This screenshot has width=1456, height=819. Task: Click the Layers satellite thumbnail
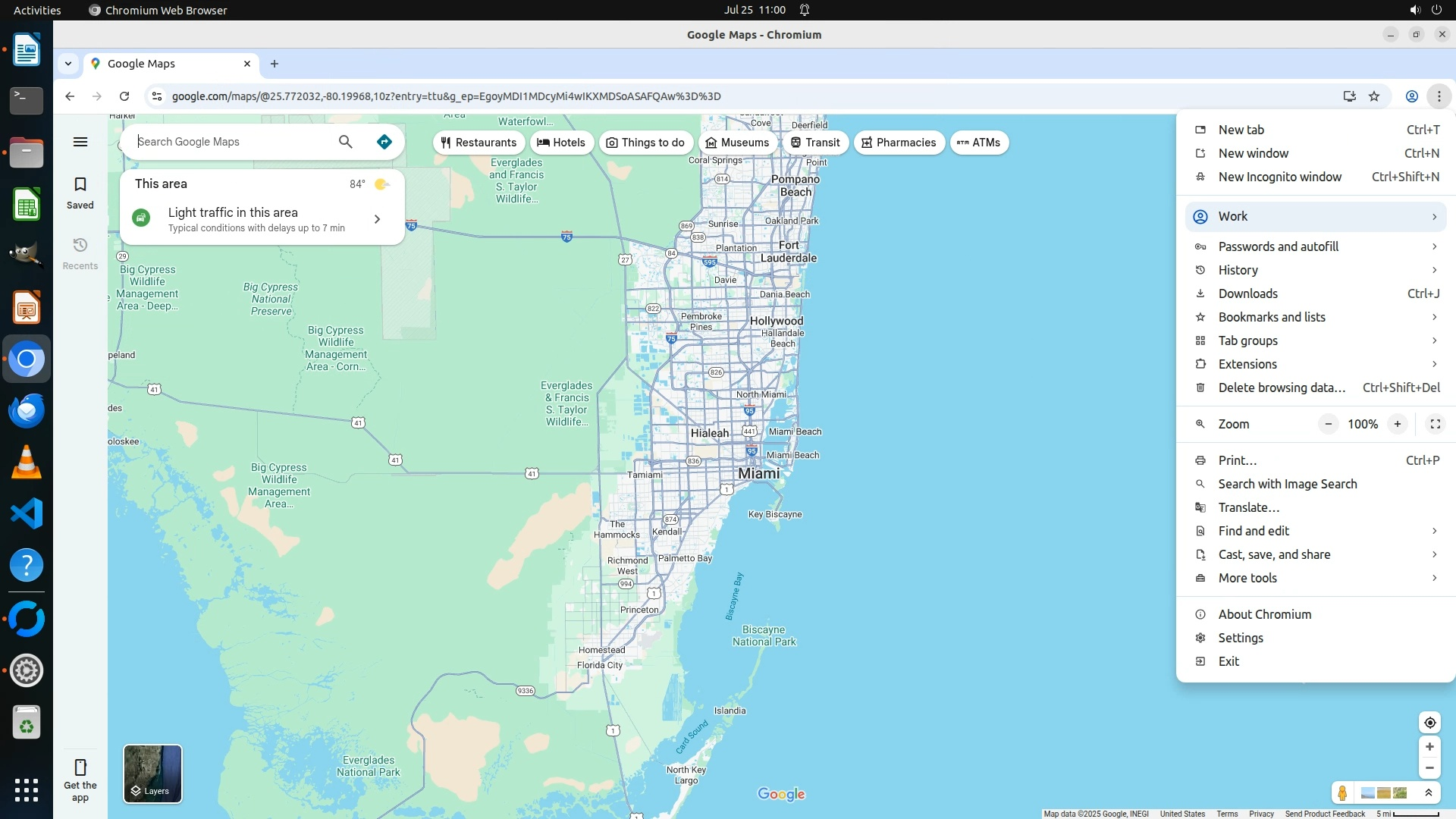click(x=152, y=773)
